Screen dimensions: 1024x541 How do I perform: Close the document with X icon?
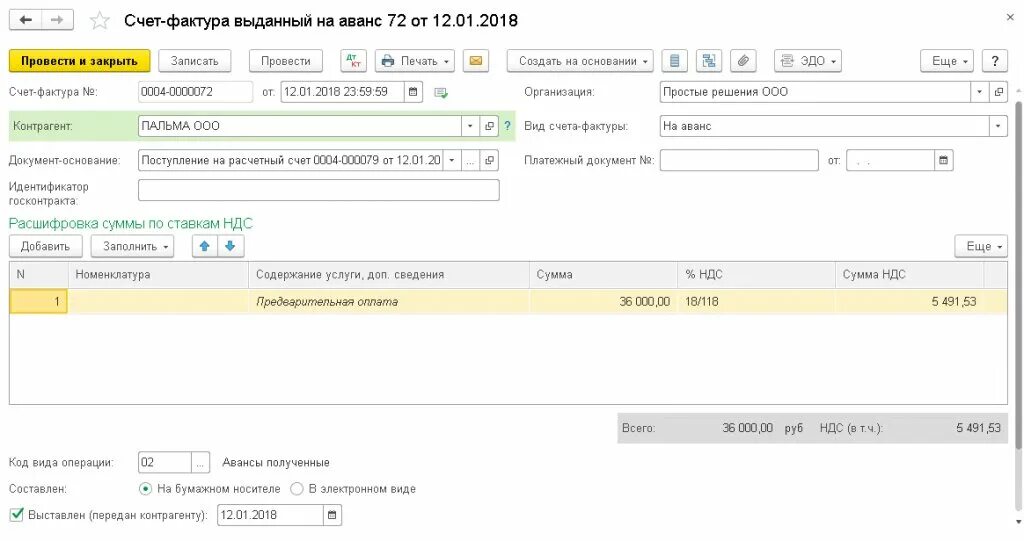tap(1010, 18)
